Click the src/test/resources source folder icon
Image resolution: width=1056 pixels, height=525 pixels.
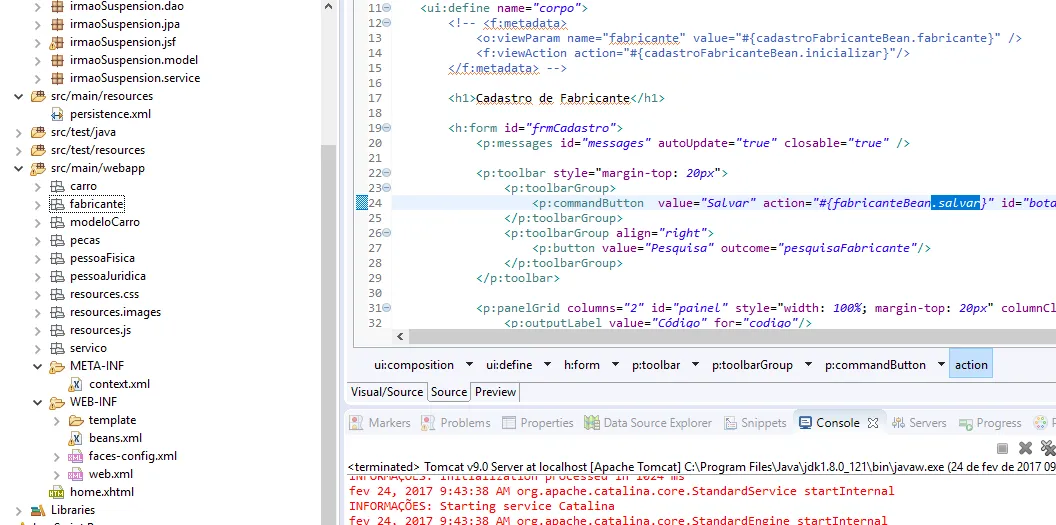pos(38,150)
